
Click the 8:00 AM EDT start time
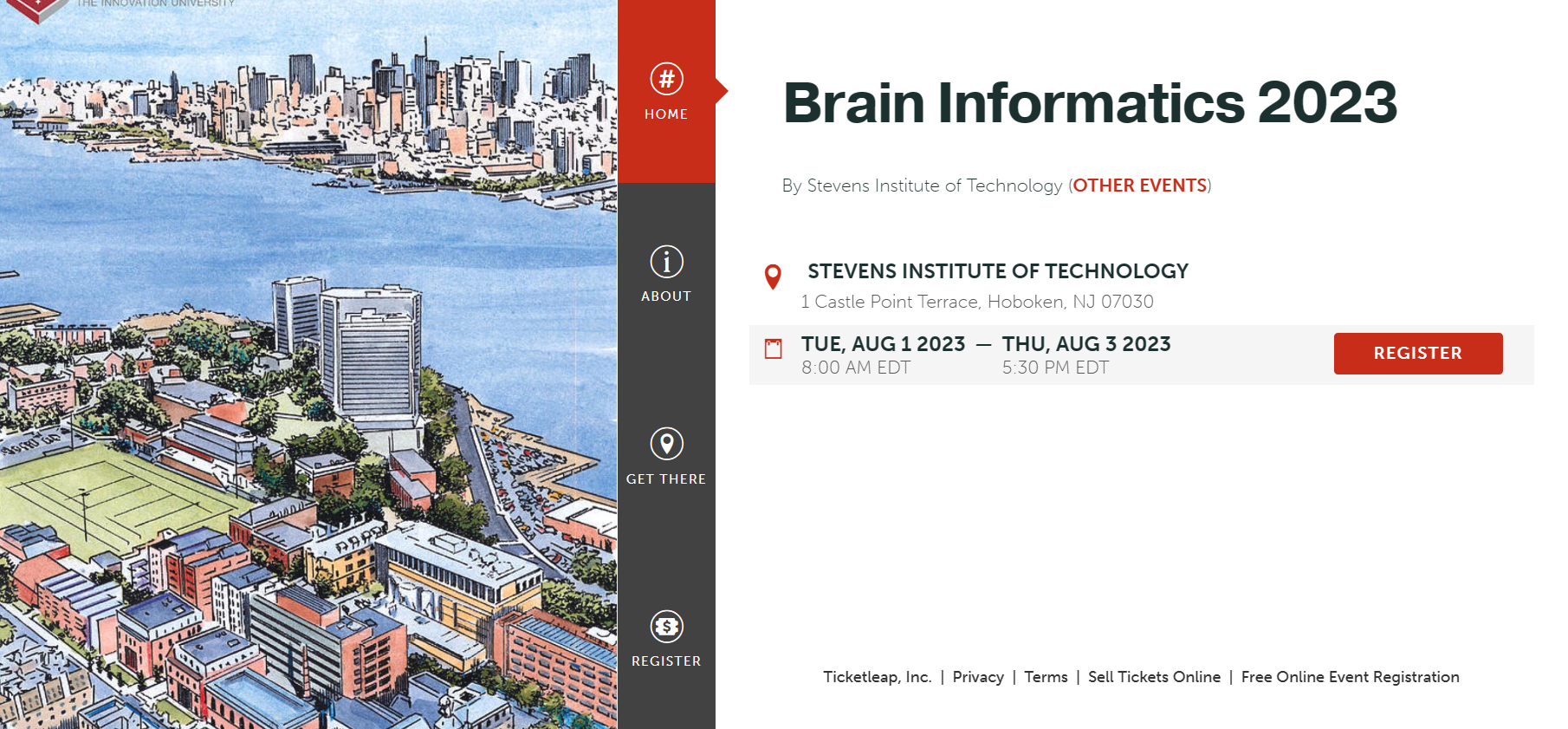pyautogui.click(x=856, y=368)
